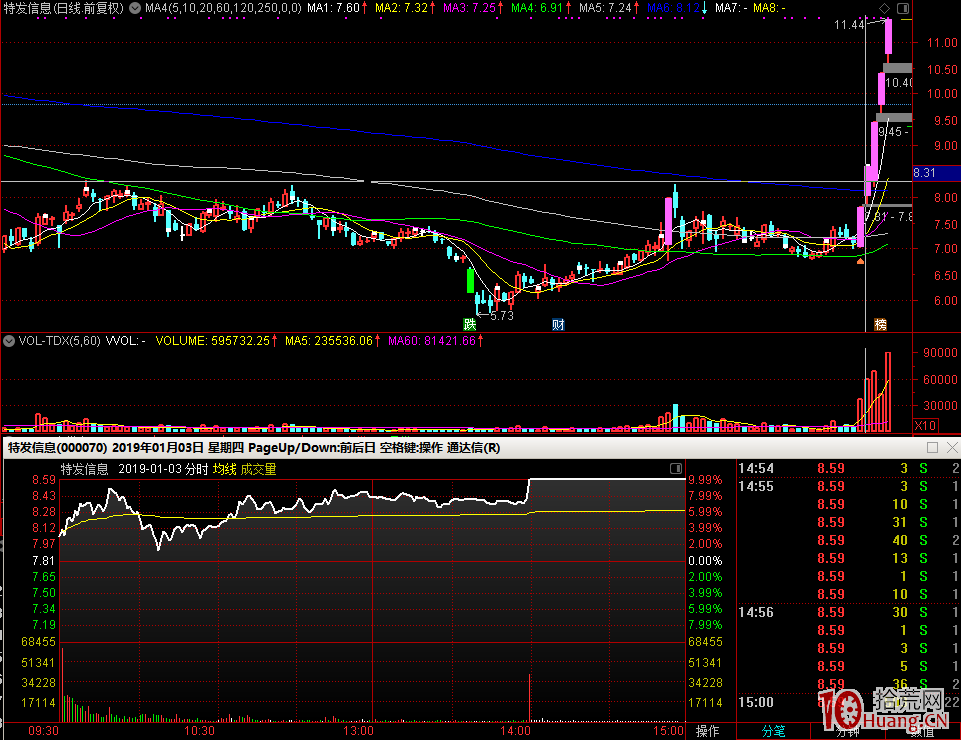The width and height of the screenshot is (961, 740).
Task: Click the 8.31 price tag on the axis
Action: click(925, 173)
